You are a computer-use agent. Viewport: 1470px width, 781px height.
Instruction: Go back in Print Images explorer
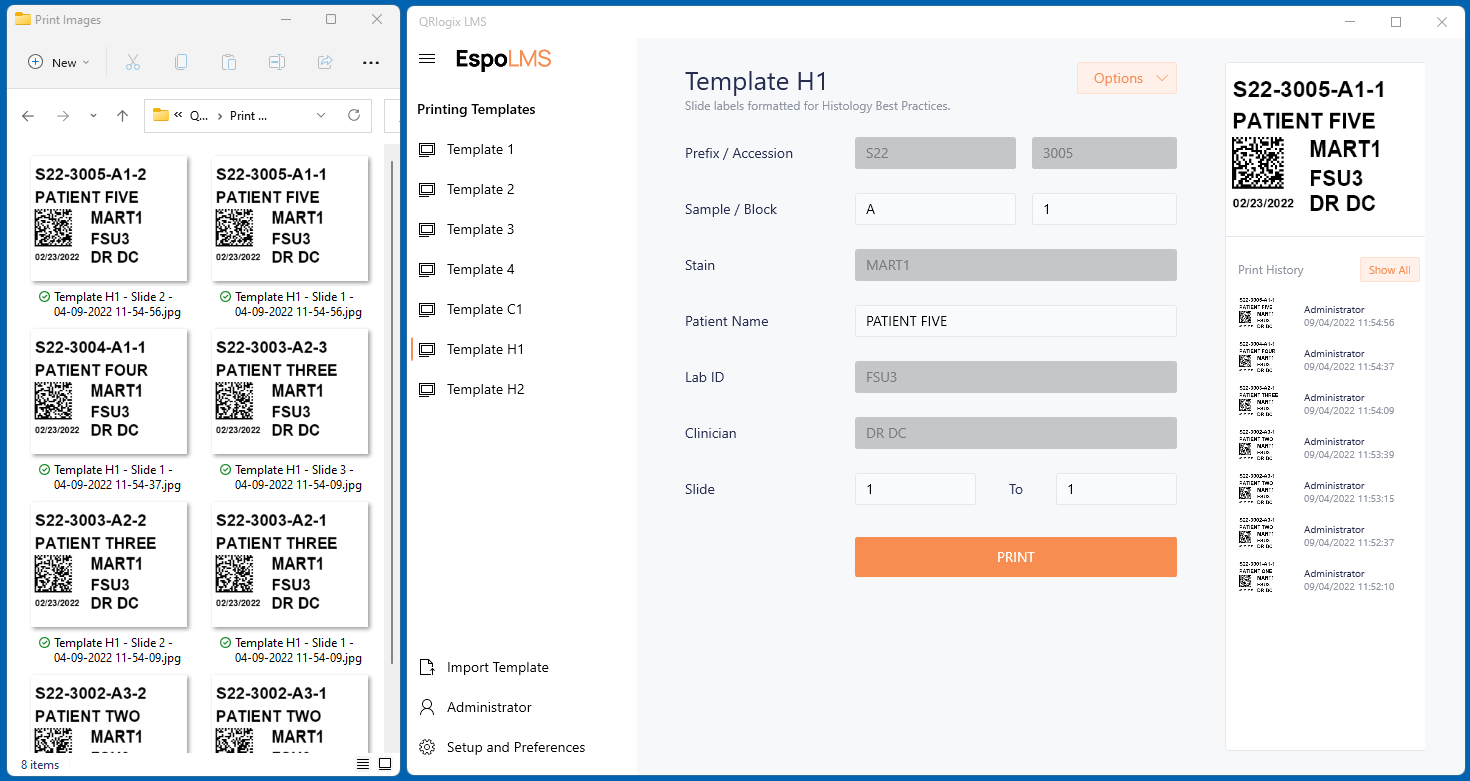pyautogui.click(x=28, y=116)
